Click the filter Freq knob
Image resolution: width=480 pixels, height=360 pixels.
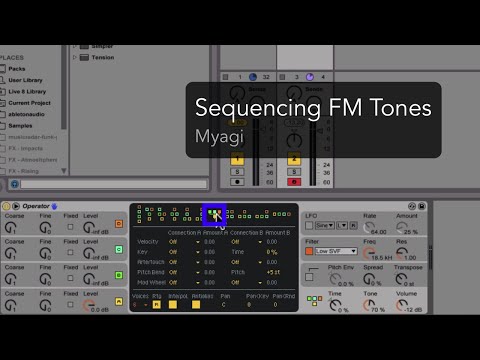tap(369, 253)
